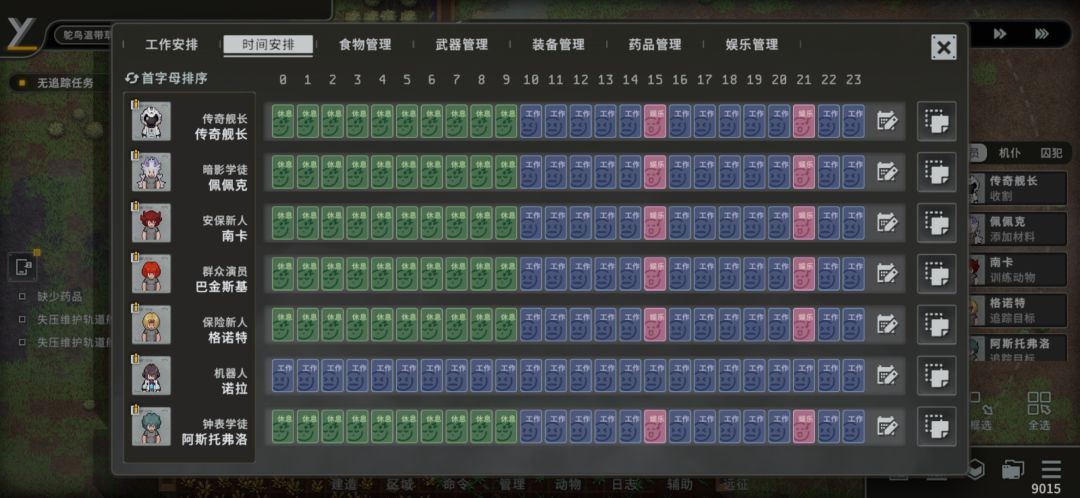Open the hamburger main menu icon
Screen dimensions: 1080x498
pyautogui.click(x=1051, y=469)
